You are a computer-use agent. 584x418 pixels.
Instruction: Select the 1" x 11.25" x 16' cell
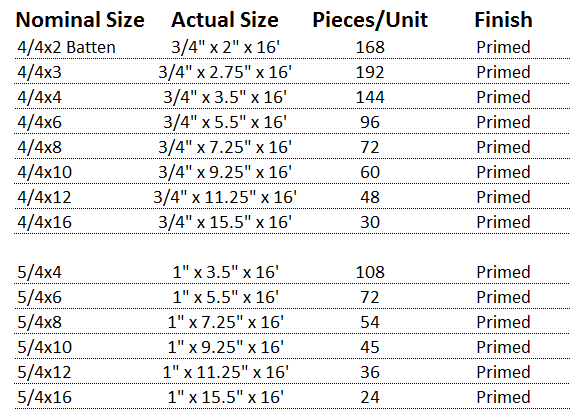pyautogui.click(x=226, y=372)
